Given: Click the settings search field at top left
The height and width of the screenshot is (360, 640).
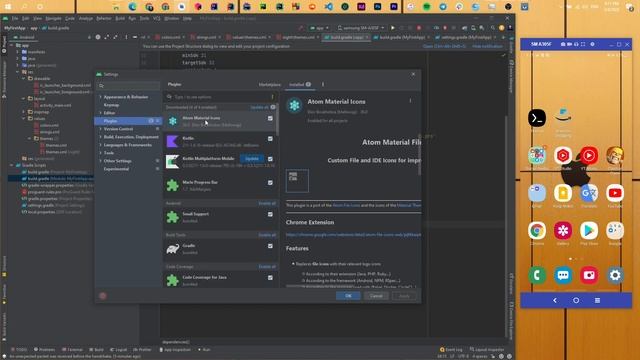Looking at the screenshot, I should 128,86.
